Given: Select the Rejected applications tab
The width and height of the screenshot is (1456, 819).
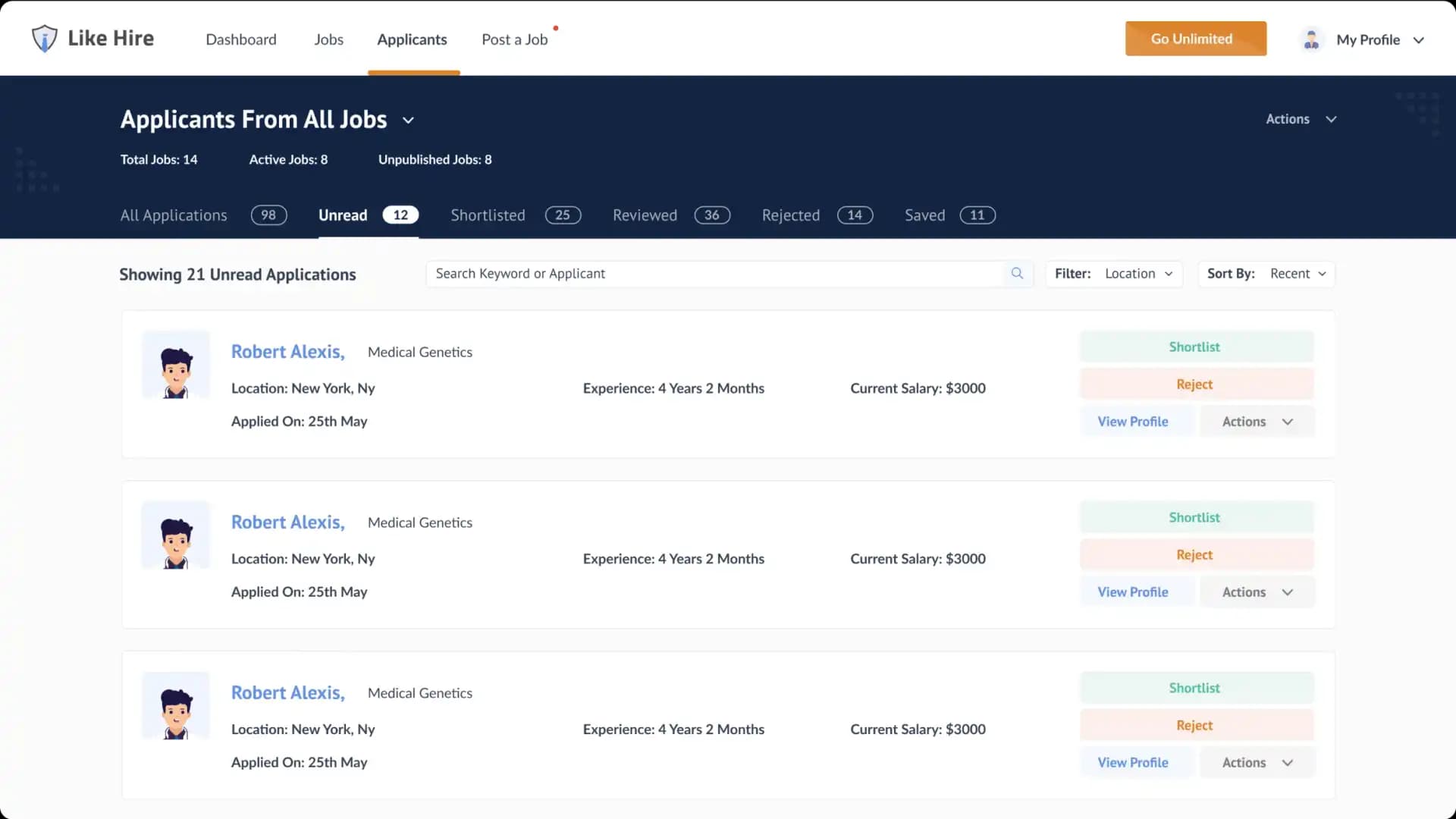Looking at the screenshot, I should click(790, 215).
